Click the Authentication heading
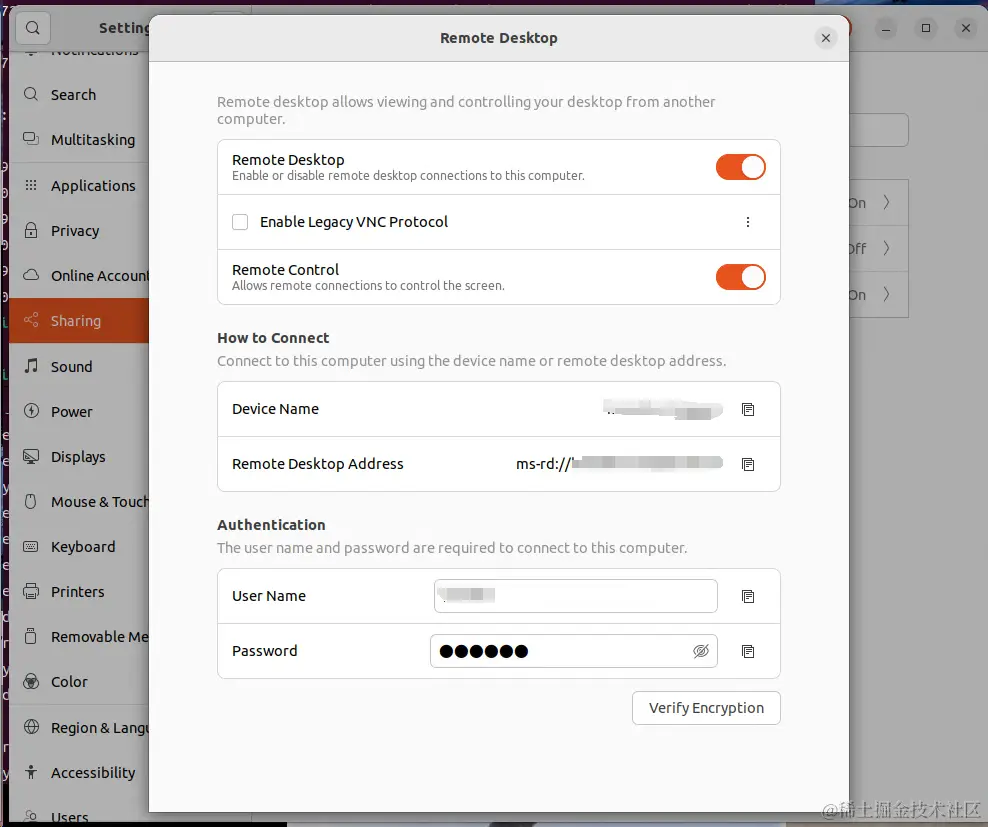The height and width of the screenshot is (827, 988). point(271,525)
